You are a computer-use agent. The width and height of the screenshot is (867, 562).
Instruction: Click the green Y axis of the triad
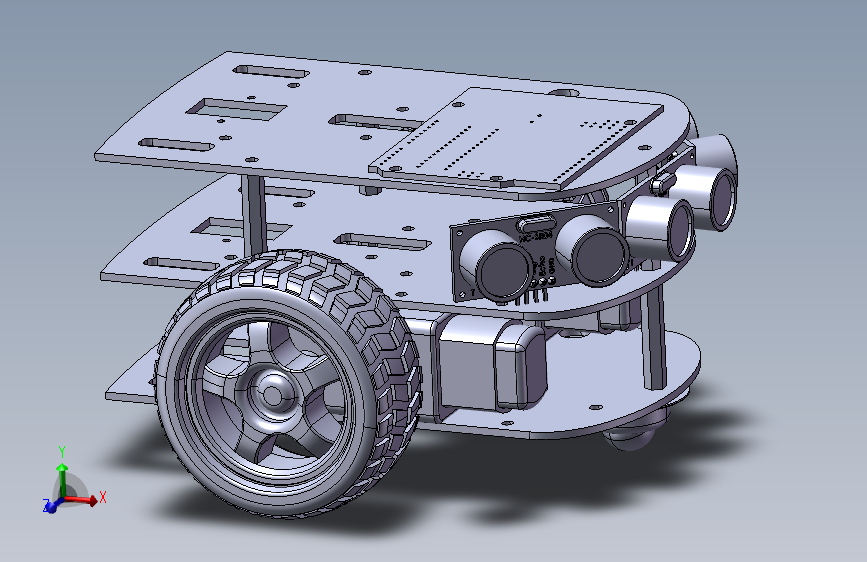tap(62, 480)
